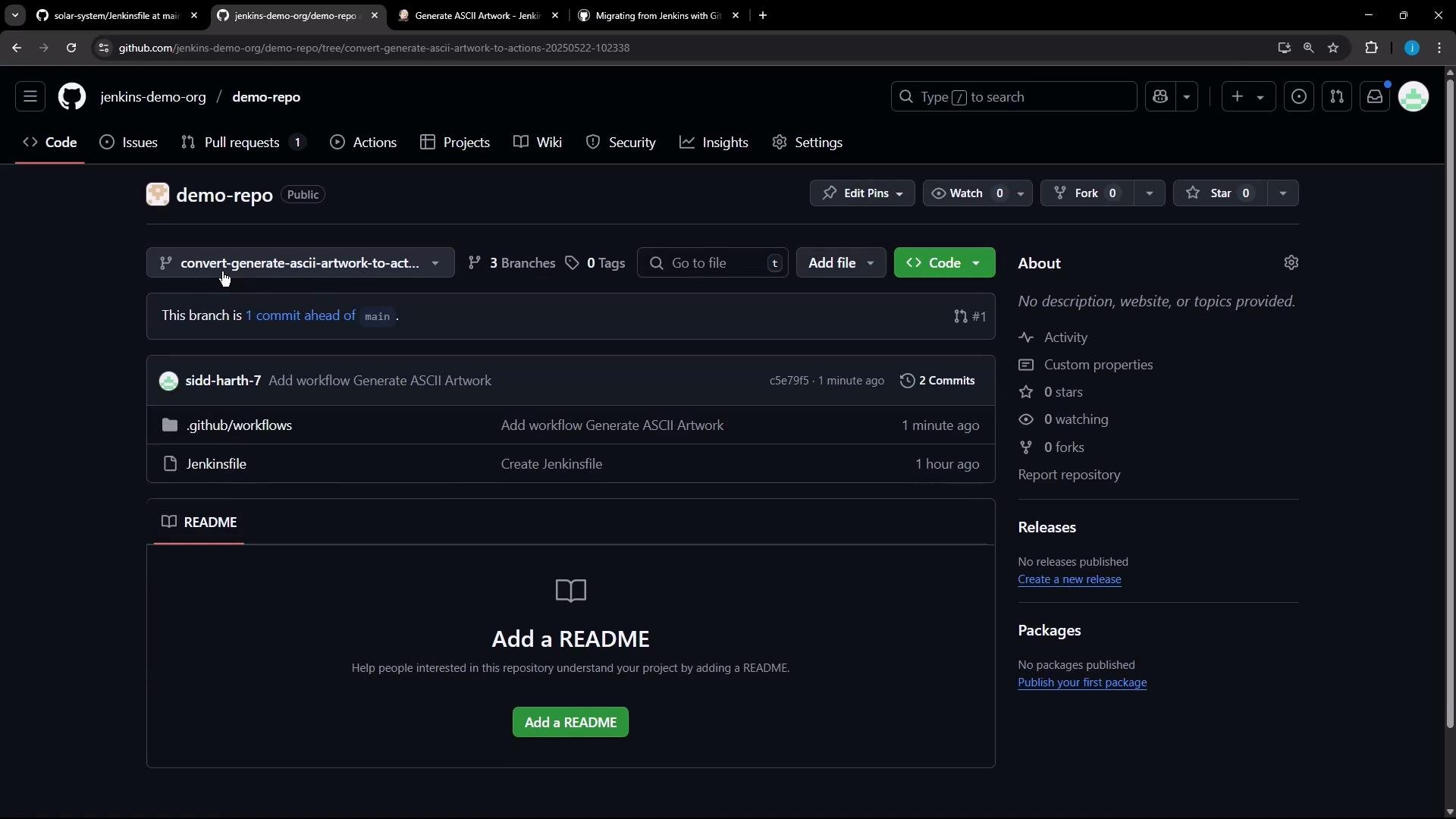Click the jenkins-demo-org breadcrumb link

pyautogui.click(x=153, y=97)
